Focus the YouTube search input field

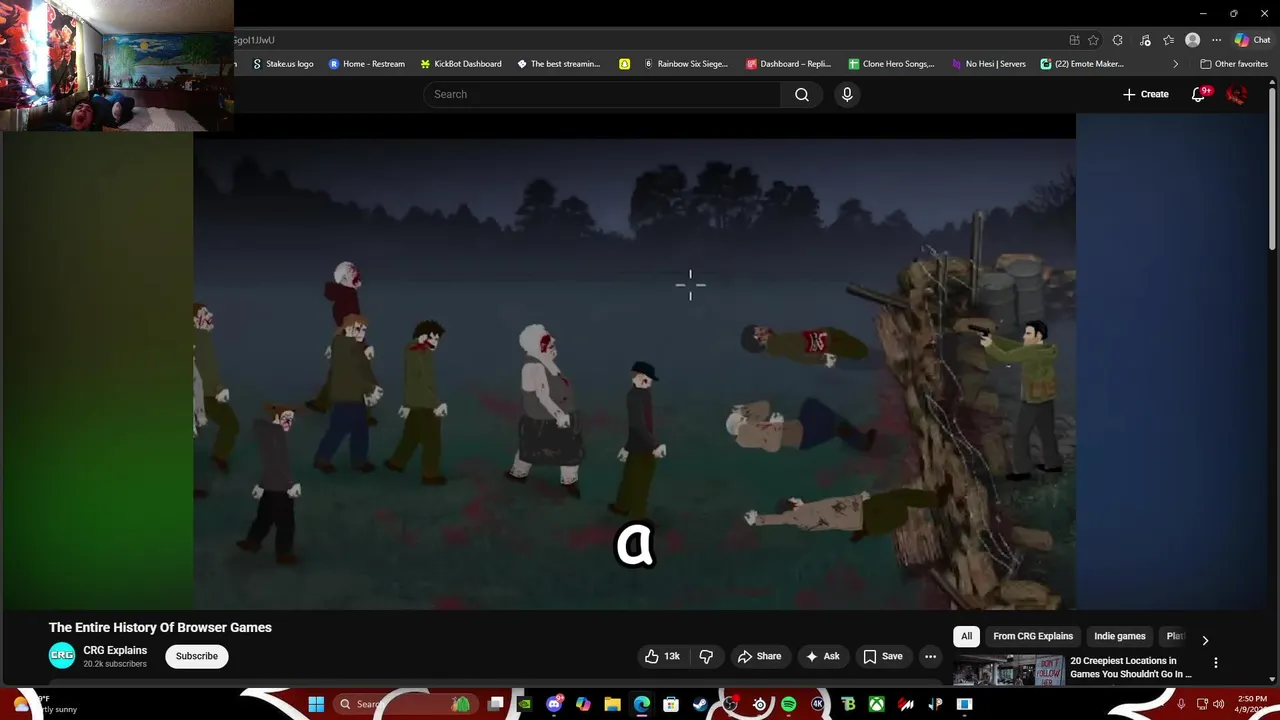point(602,94)
